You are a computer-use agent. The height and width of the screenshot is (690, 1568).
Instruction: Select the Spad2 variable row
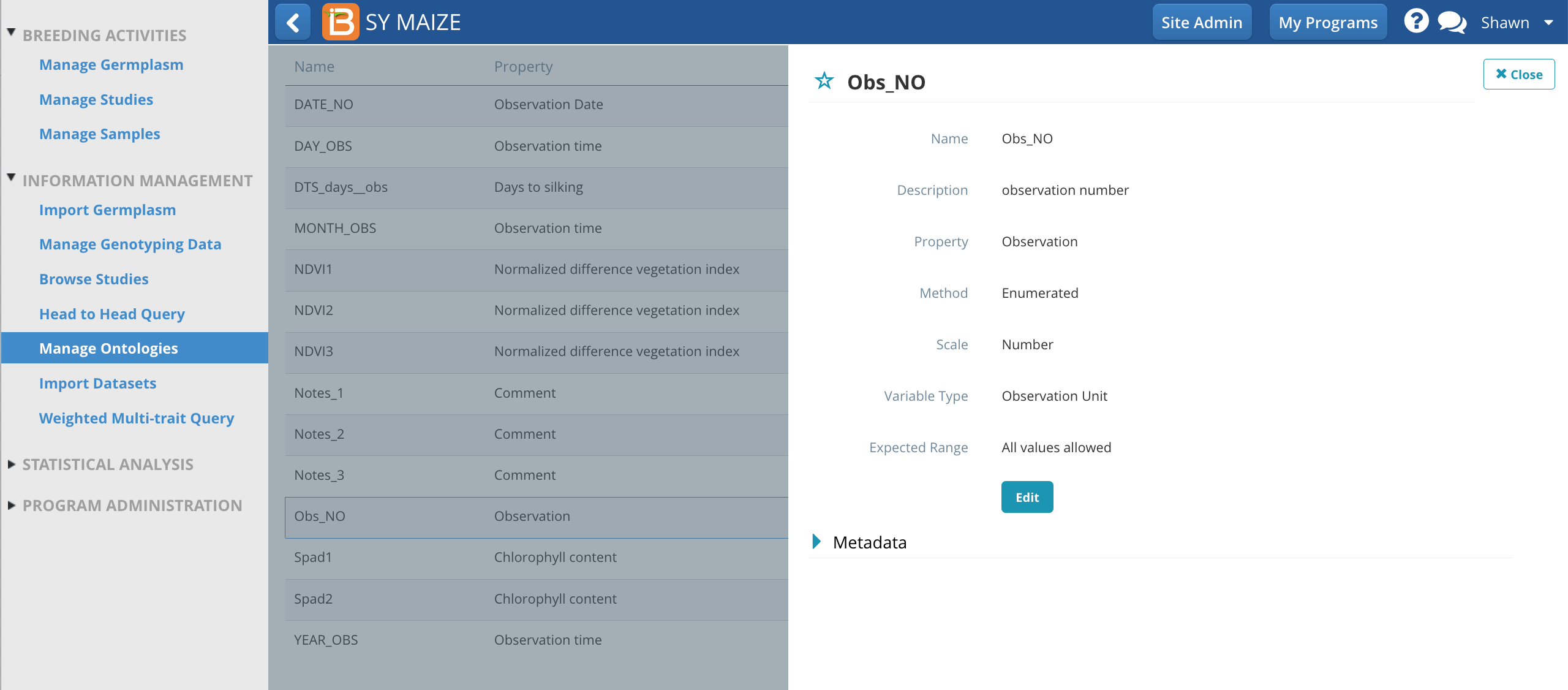point(537,599)
